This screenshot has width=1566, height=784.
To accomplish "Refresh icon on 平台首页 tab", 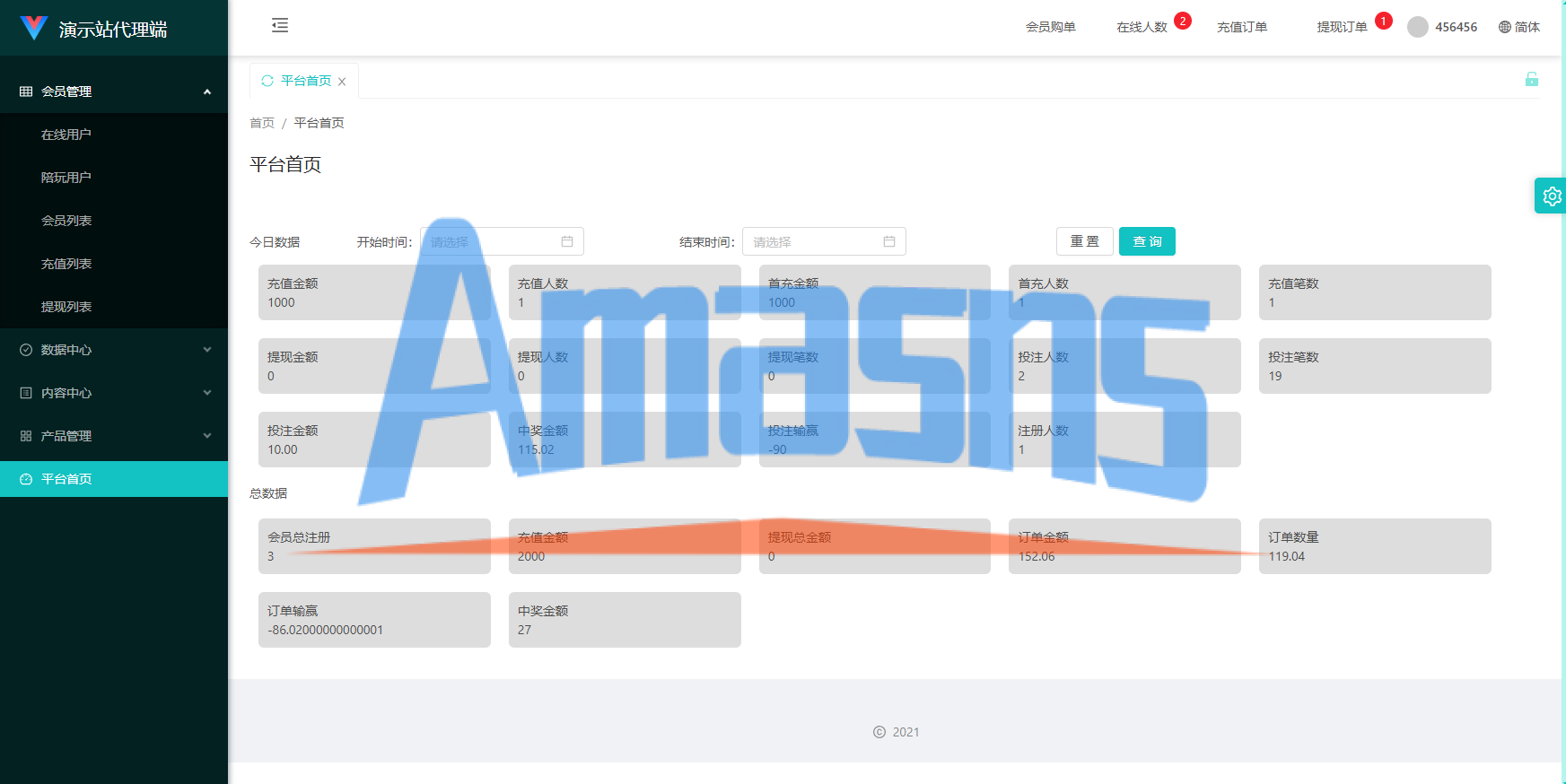I will 267,81.
